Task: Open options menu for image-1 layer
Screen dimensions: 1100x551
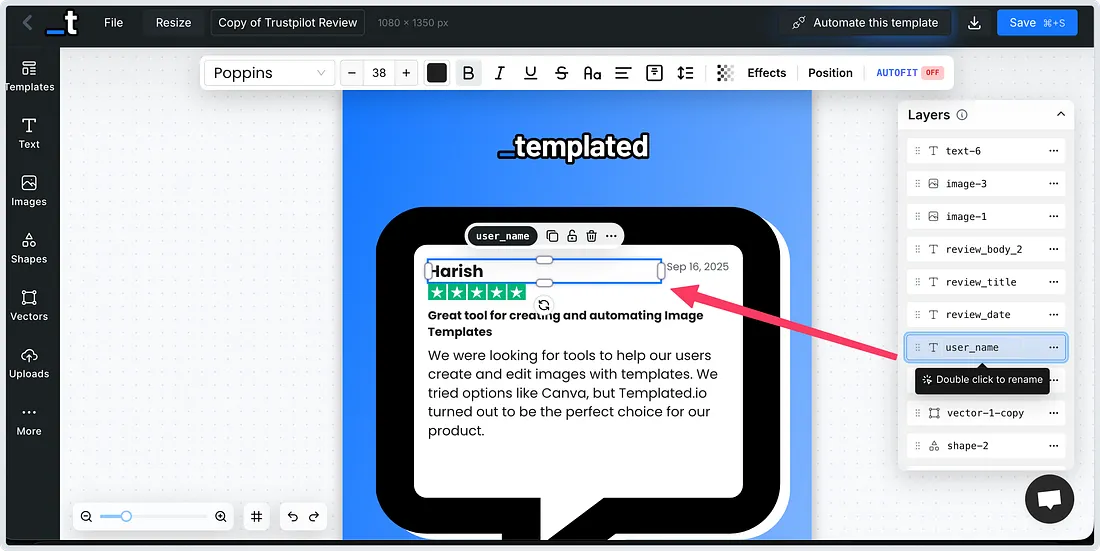Action: pos(1054,216)
